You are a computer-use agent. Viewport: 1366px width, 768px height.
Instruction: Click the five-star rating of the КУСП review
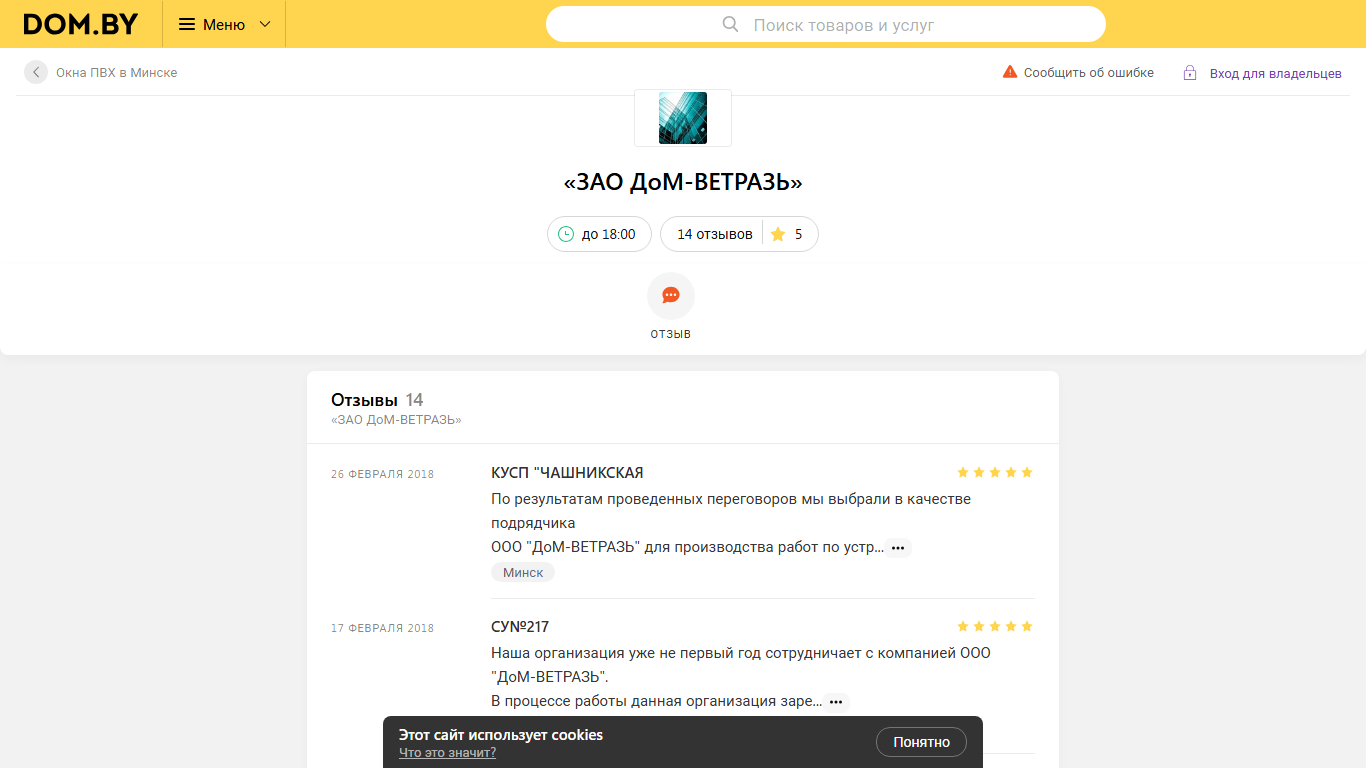click(995, 472)
